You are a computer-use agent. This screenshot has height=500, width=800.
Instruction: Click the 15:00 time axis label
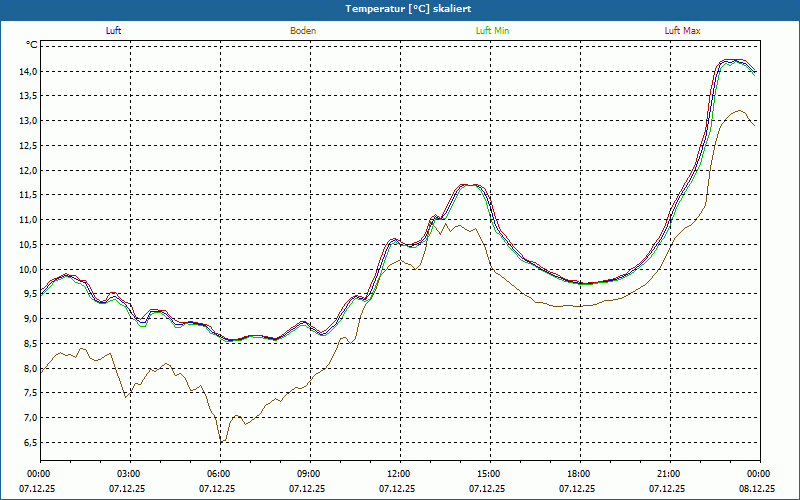[x=488, y=474]
